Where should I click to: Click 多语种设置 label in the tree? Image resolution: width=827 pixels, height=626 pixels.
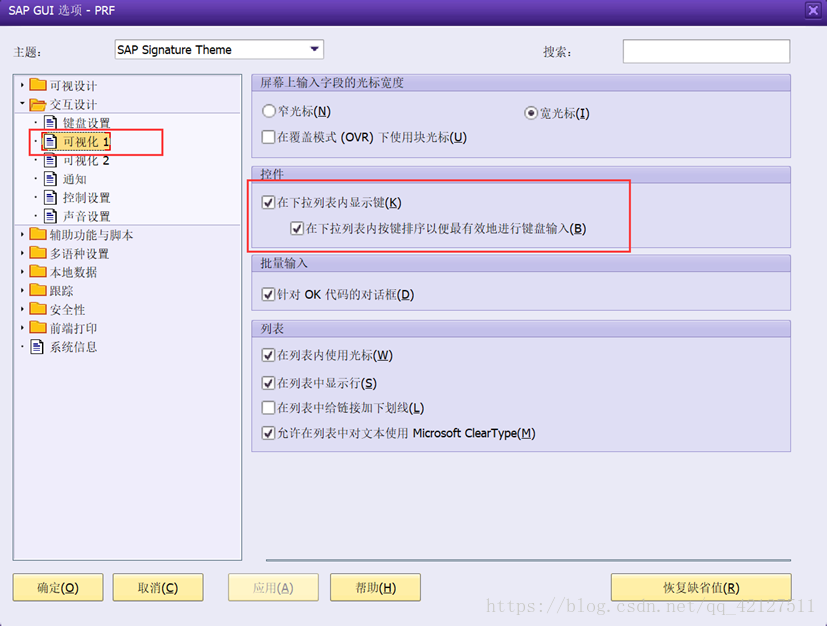click(80, 253)
